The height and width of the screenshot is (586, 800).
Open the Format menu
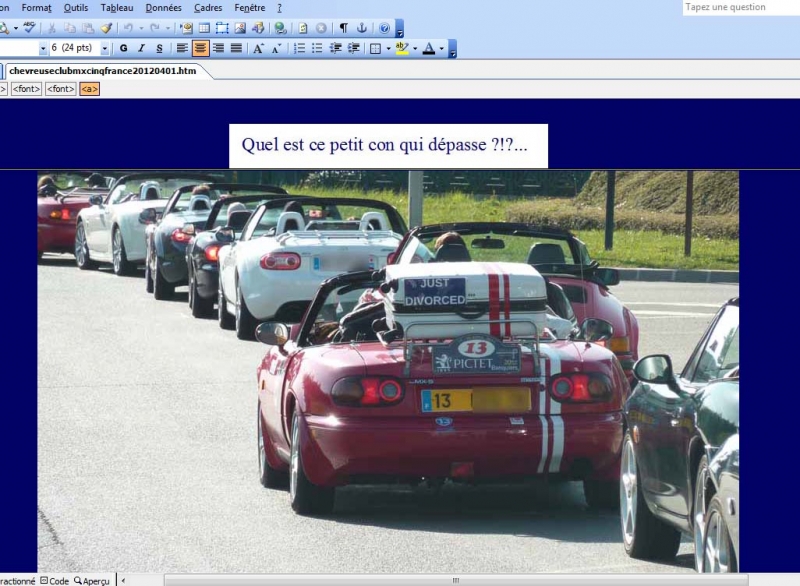click(36, 8)
